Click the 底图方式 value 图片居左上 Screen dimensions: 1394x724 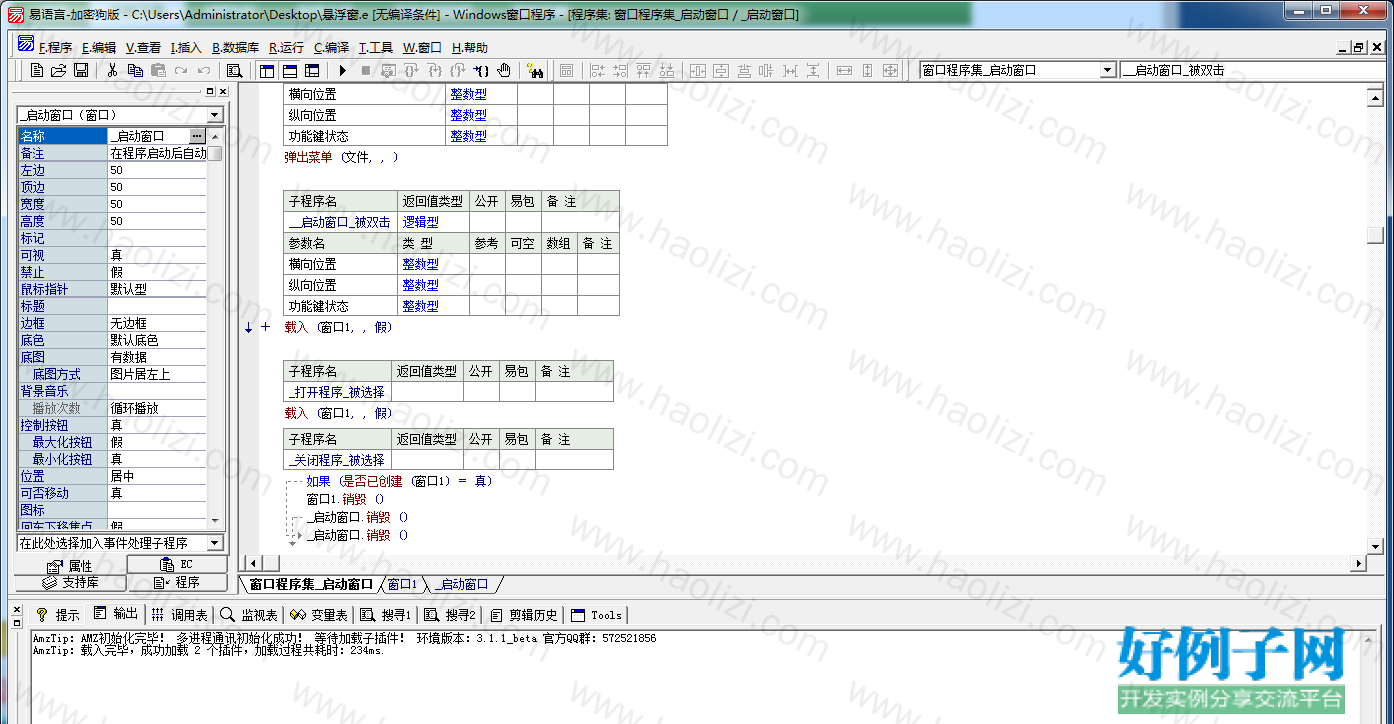[x=157, y=374]
